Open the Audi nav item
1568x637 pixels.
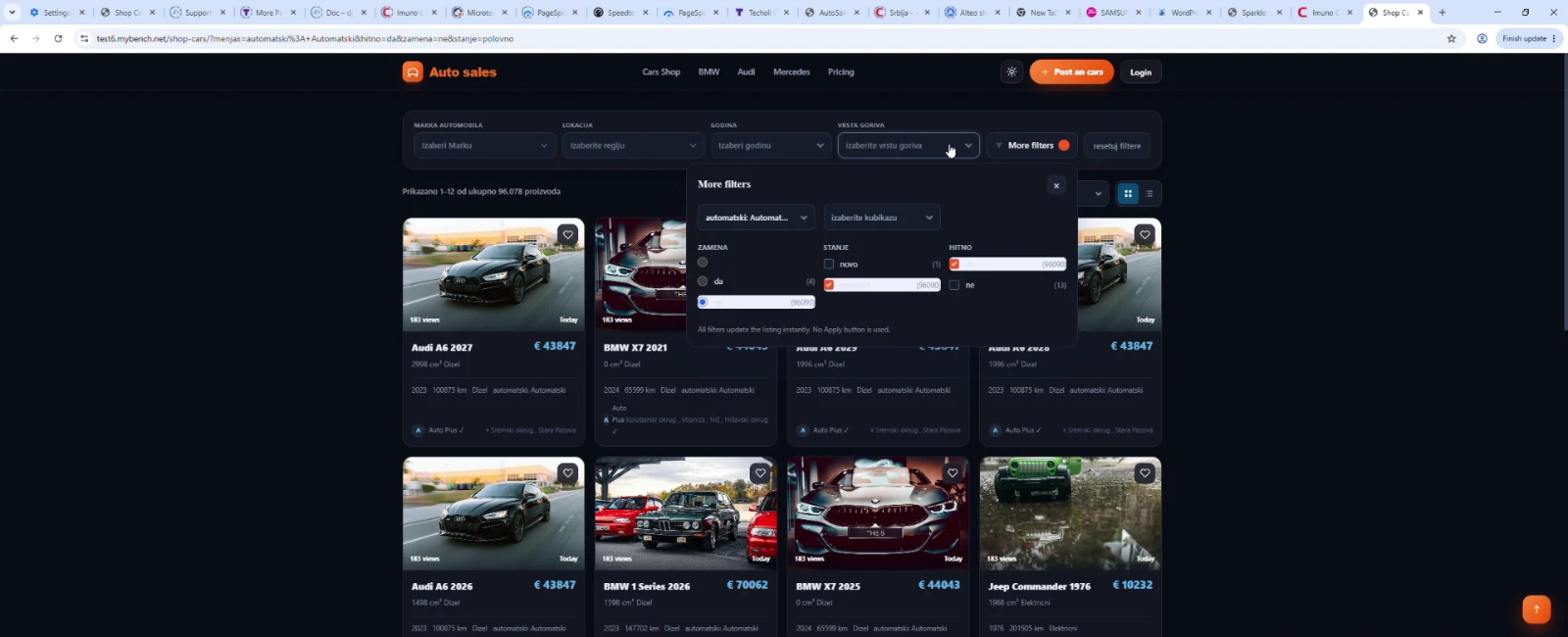(746, 72)
